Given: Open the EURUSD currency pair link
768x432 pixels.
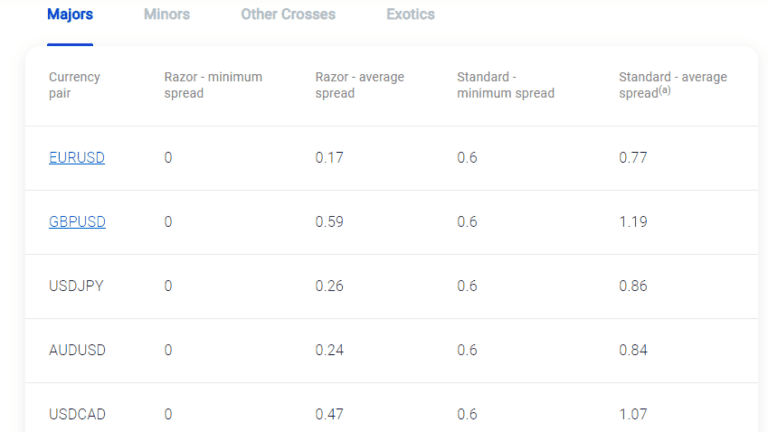Looking at the screenshot, I should [x=77, y=158].
